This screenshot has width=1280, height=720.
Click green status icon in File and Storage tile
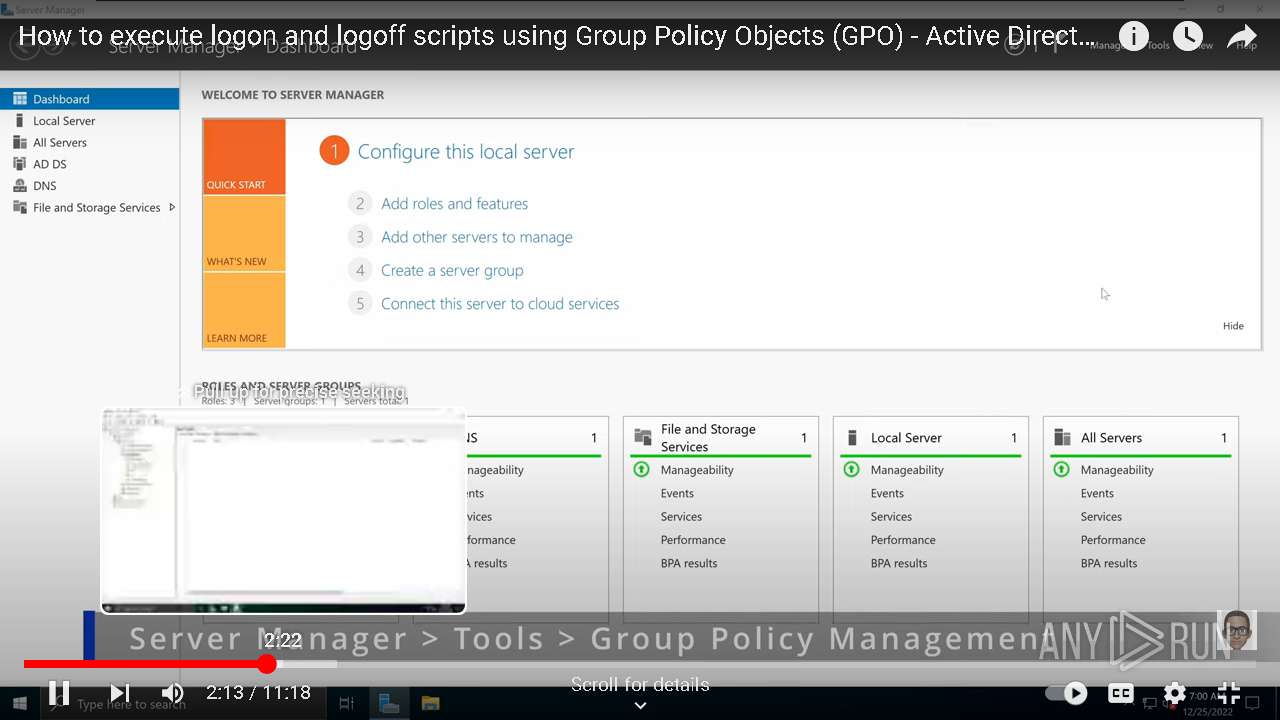pyautogui.click(x=641, y=469)
